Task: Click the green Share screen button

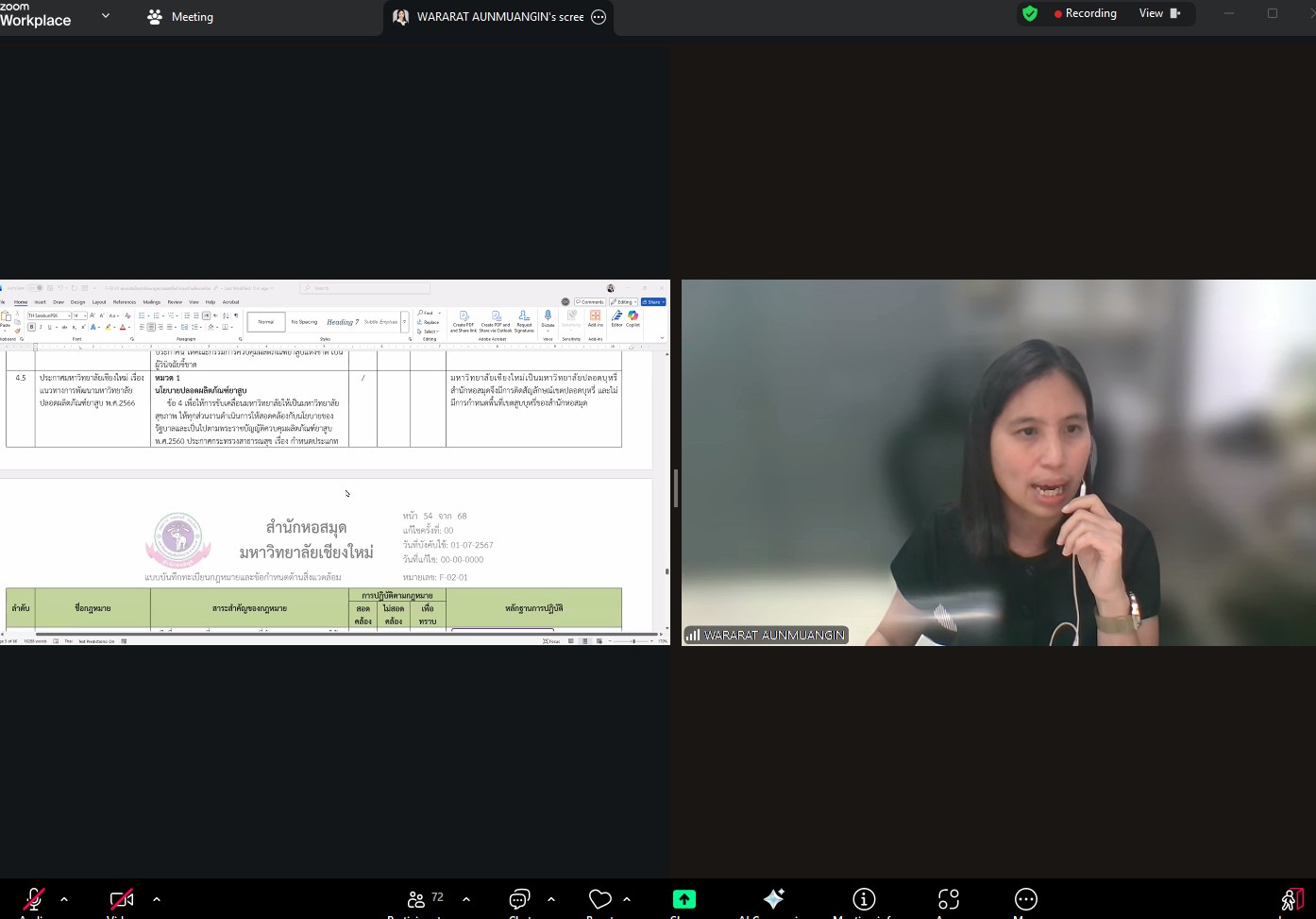Action: pyautogui.click(x=683, y=899)
